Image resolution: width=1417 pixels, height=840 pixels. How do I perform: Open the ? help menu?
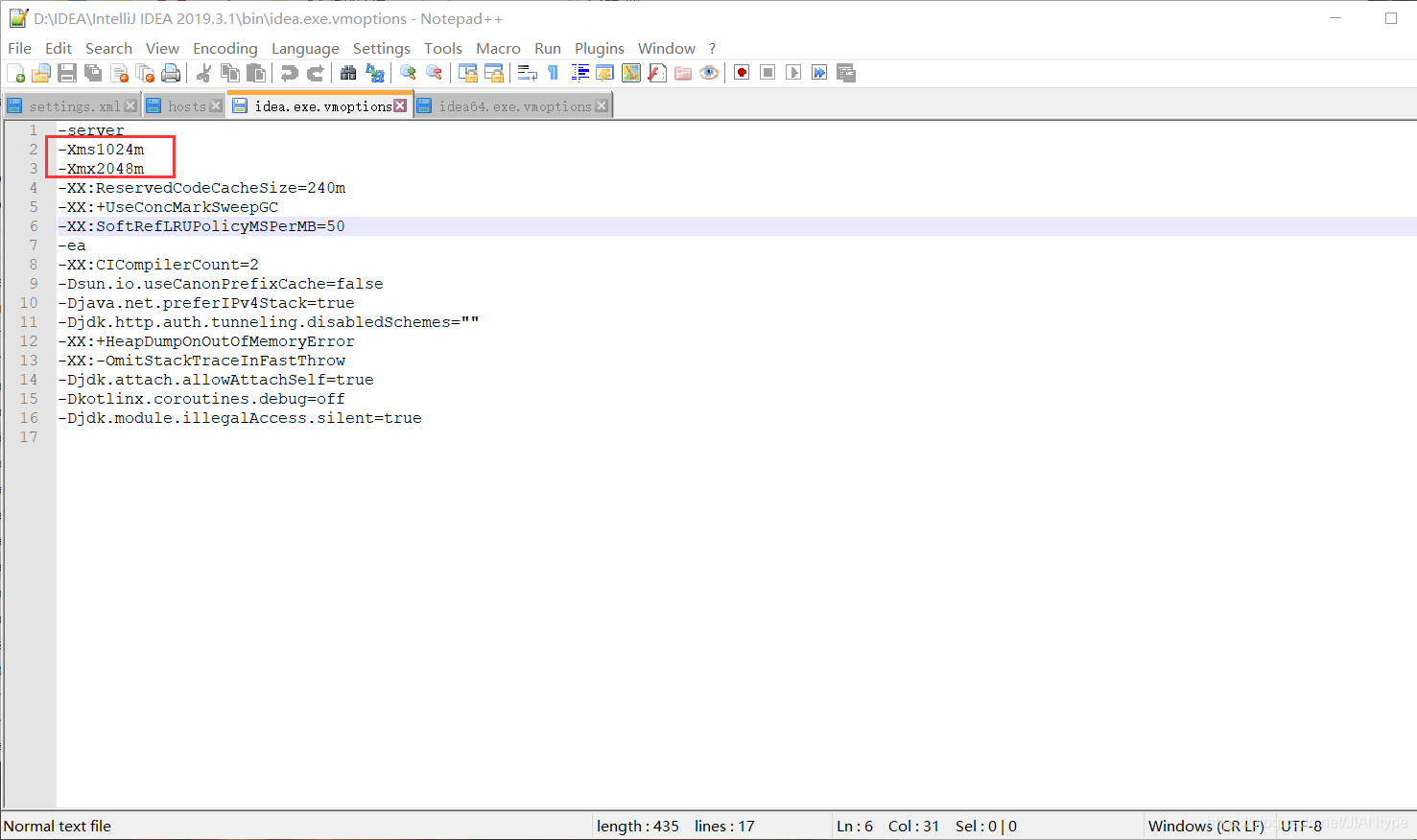click(713, 48)
